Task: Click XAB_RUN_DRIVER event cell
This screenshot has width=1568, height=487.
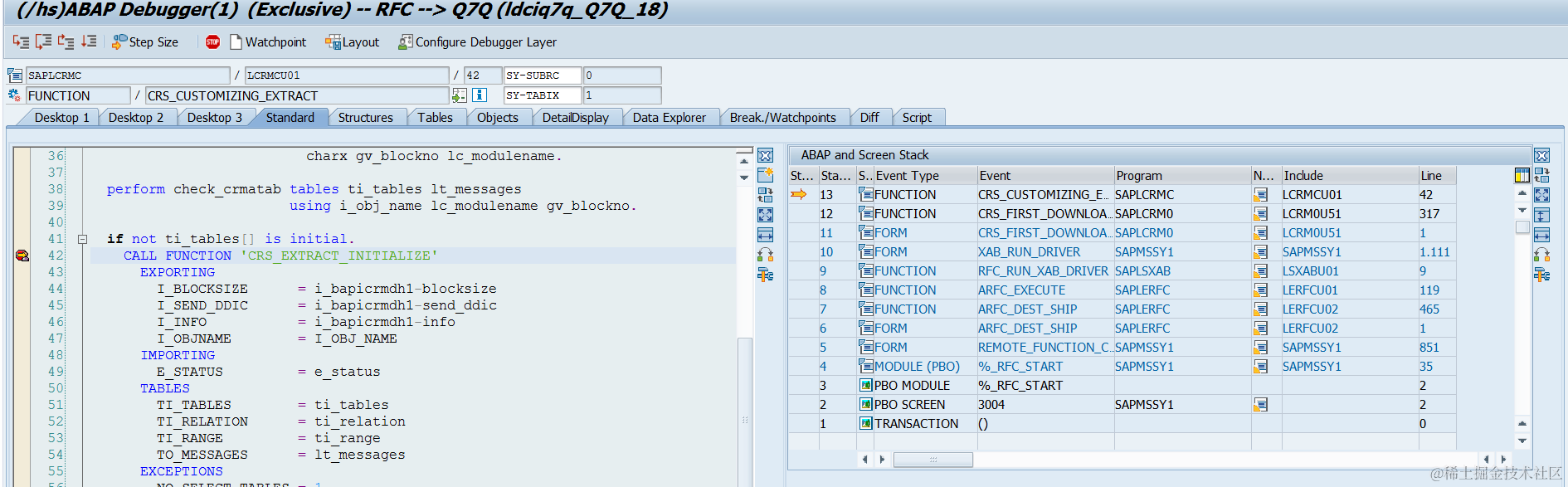Action: [x=1045, y=251]
